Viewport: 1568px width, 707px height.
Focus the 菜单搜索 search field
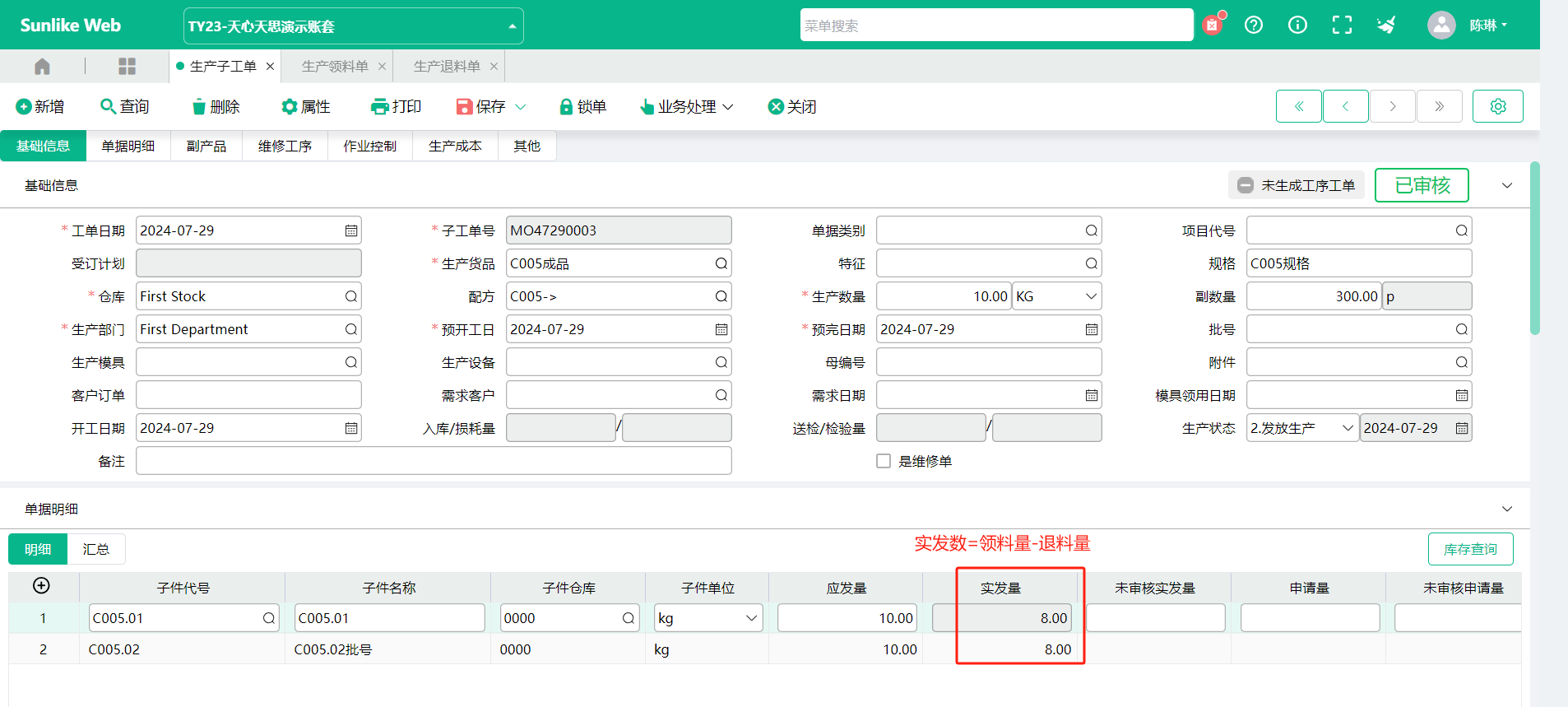tap(996, 26)
